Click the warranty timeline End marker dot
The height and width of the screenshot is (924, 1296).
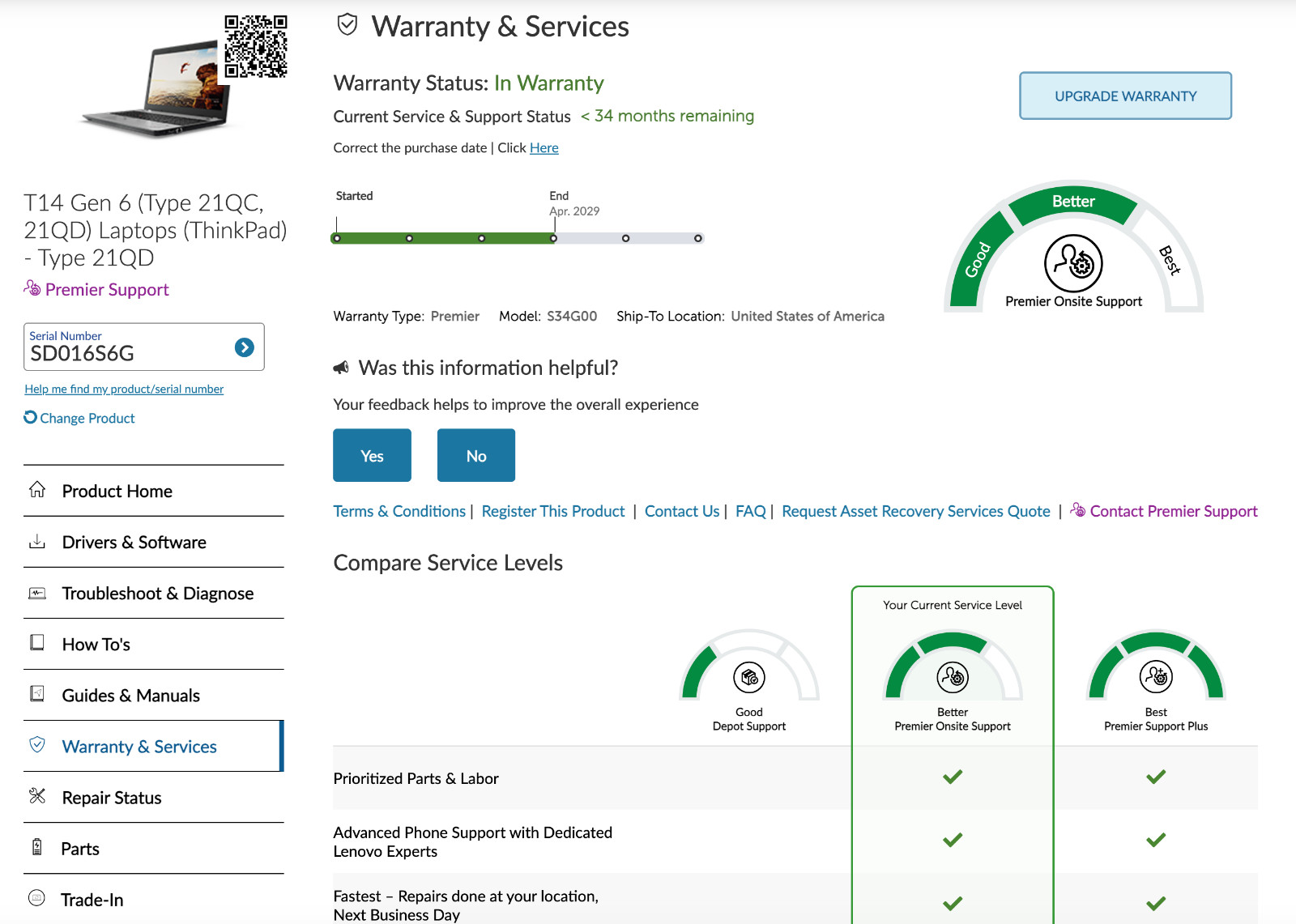[553, 238]
